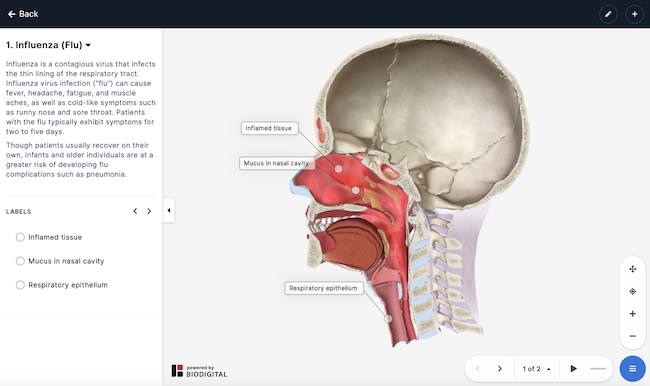Select the Mucus in nasal cavity radio button
The height and width of the screenshot is (386, 650).
pos(20,261)
